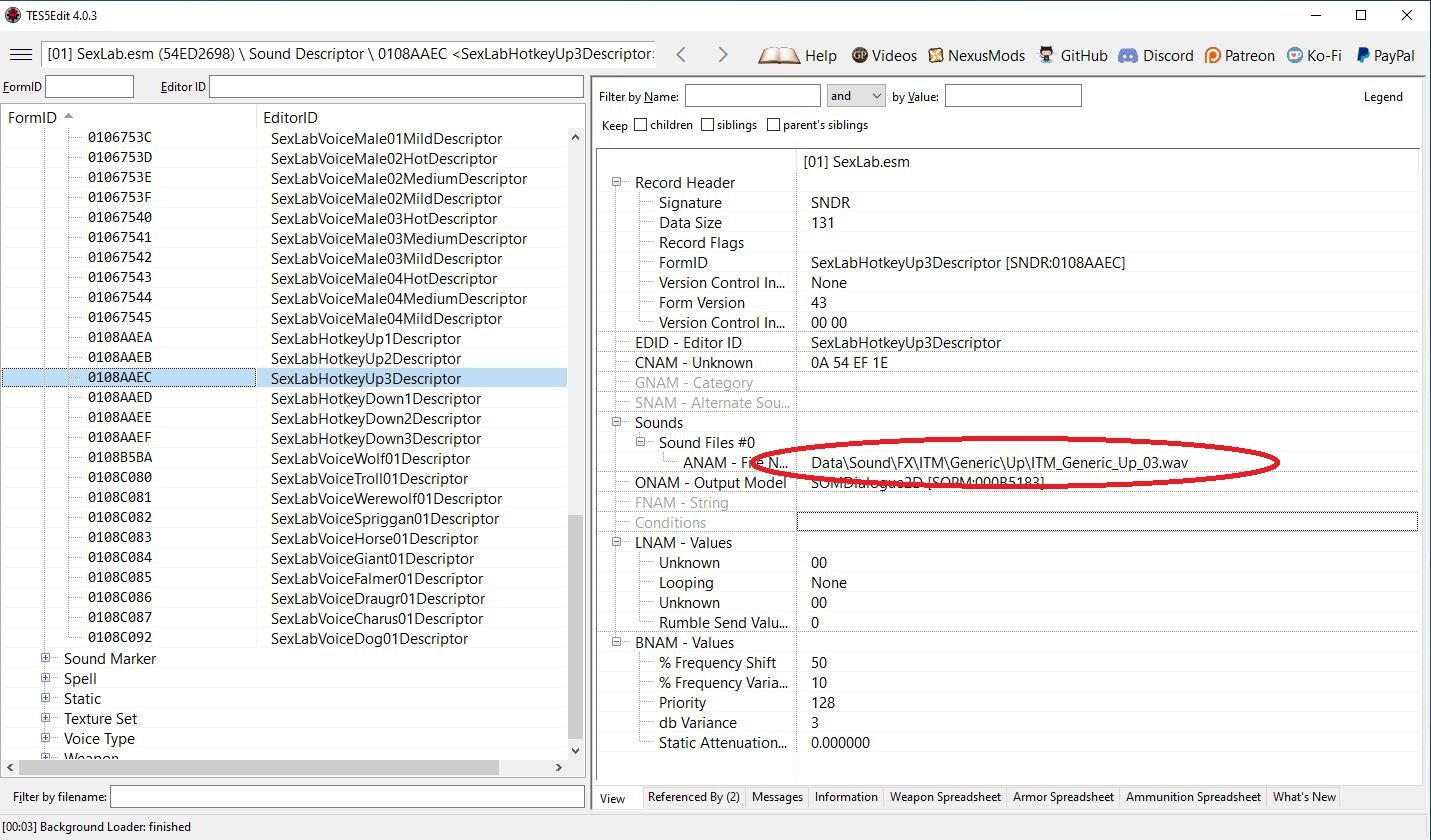The width and height of the screenshot is (1431, 840).
Task: Click the Editor ID search field
Action: coord(397,87)
